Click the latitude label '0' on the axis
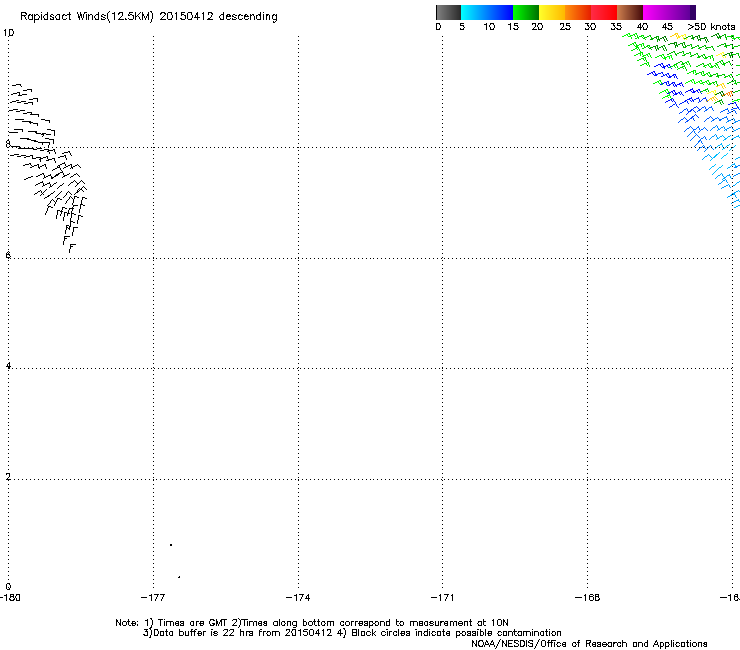Viewport: 740px width, 650px height. point(8,587)
